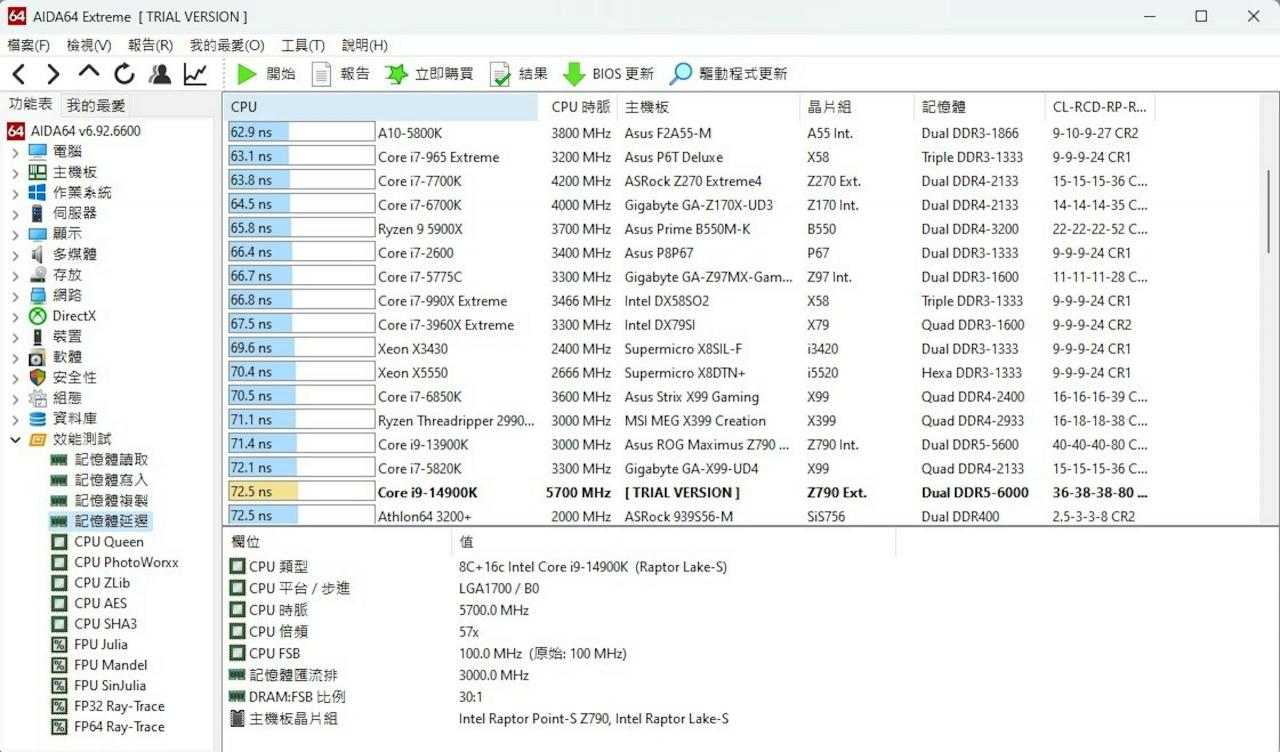The width and height of the screenshot is (1280, 752).
Task: Expand the 作業系統 tree node
Action: click(15, 192)
